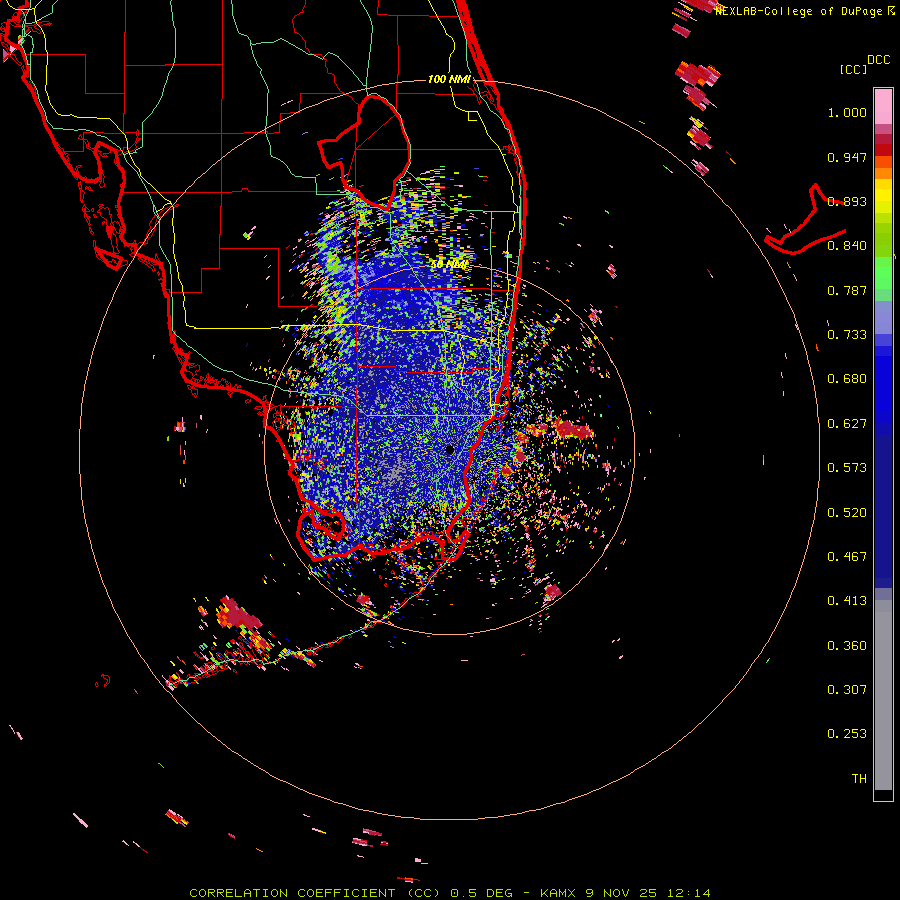Select the 0.627 scale value
Image resolution: width=900 pixels, height=900 pixels.
point(847,424)
